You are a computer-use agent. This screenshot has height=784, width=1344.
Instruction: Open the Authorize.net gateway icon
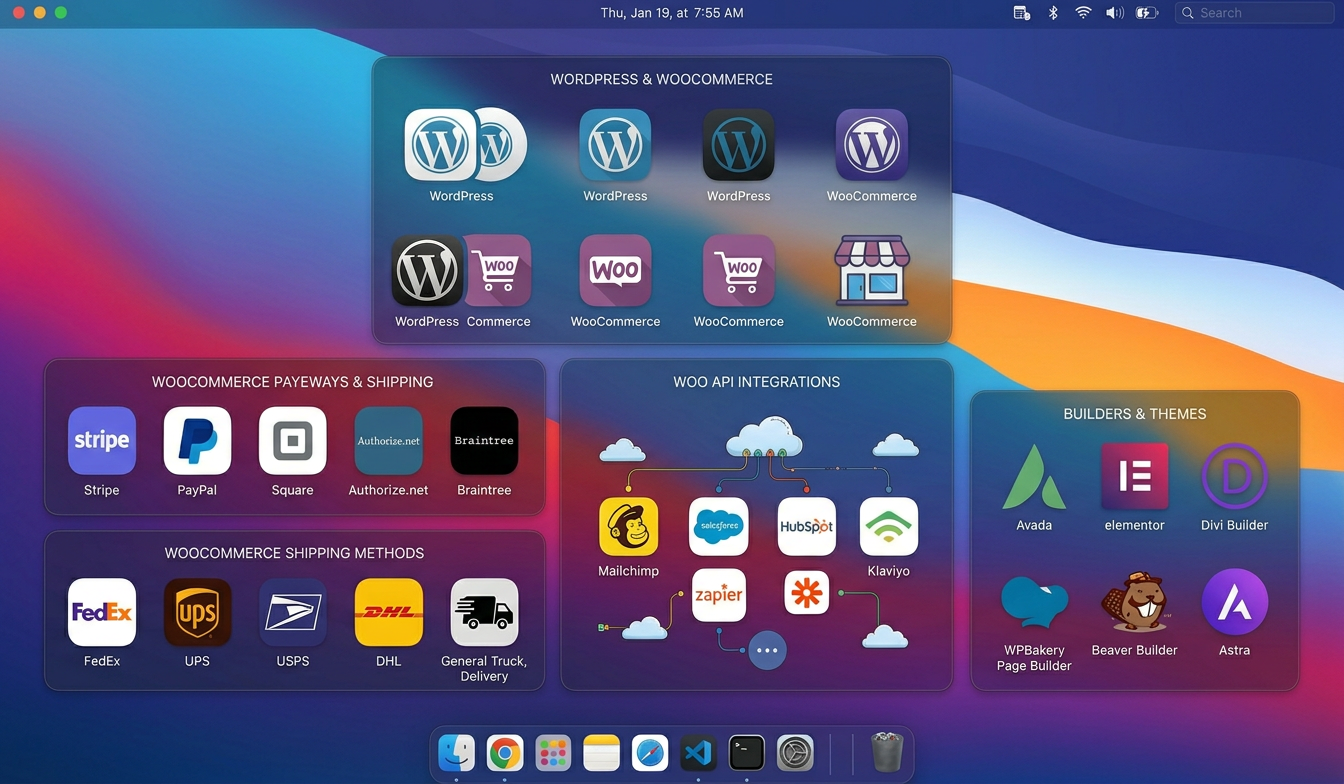388,441
